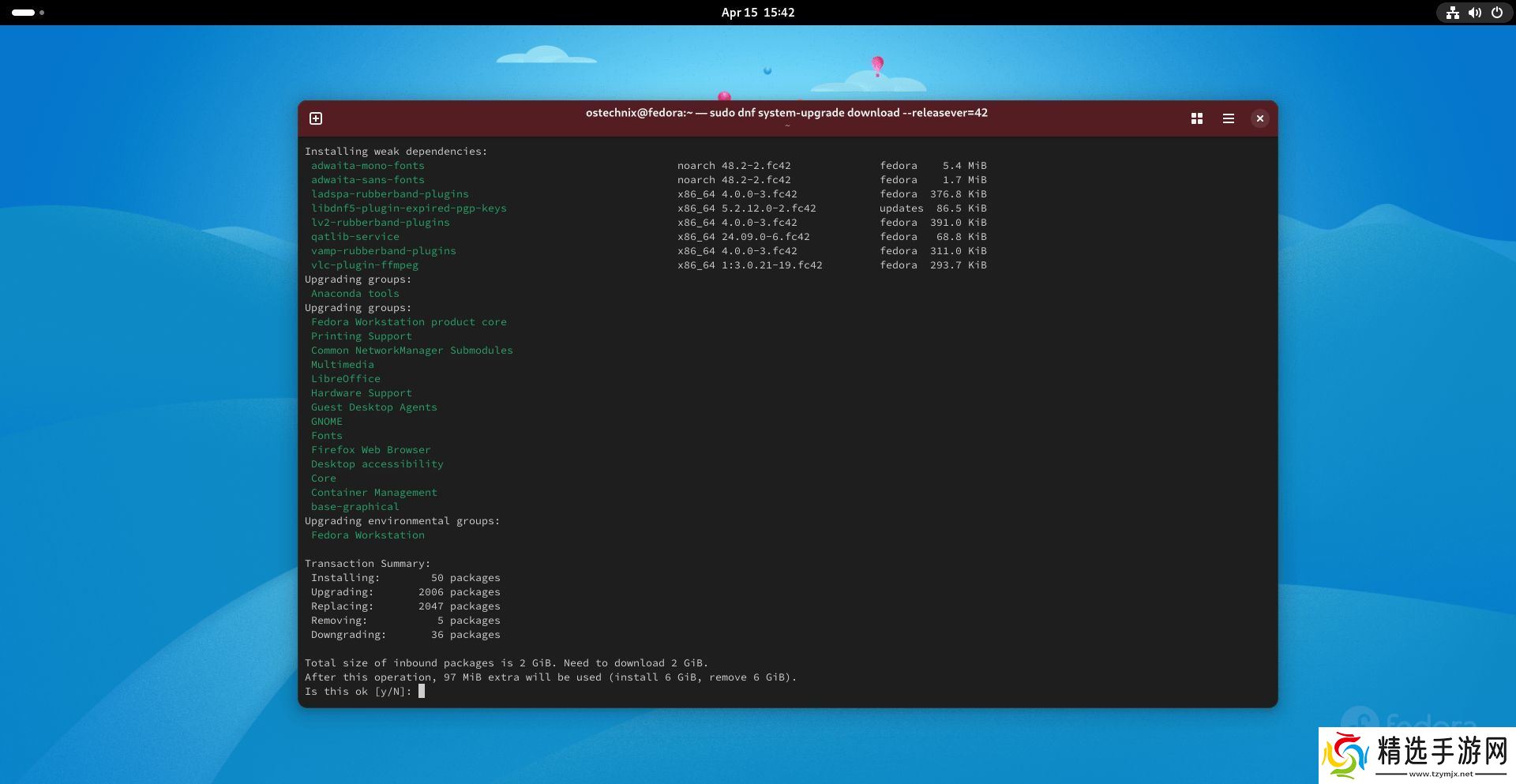
Task: Select the LibreOffice group line
Action: pos(345,379)
